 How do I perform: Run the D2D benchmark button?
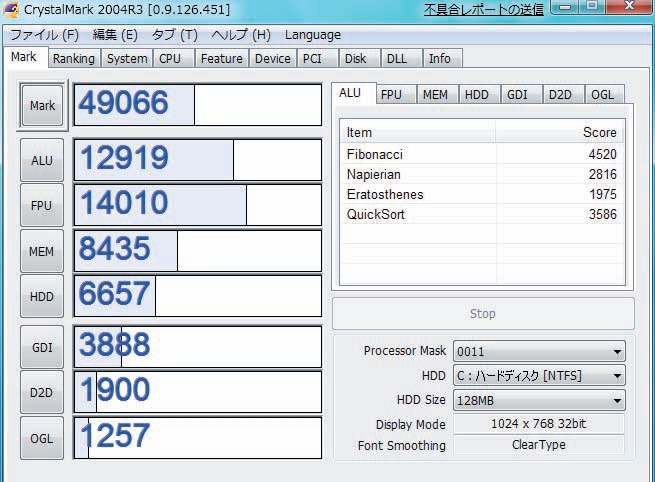tap(42, 393)
